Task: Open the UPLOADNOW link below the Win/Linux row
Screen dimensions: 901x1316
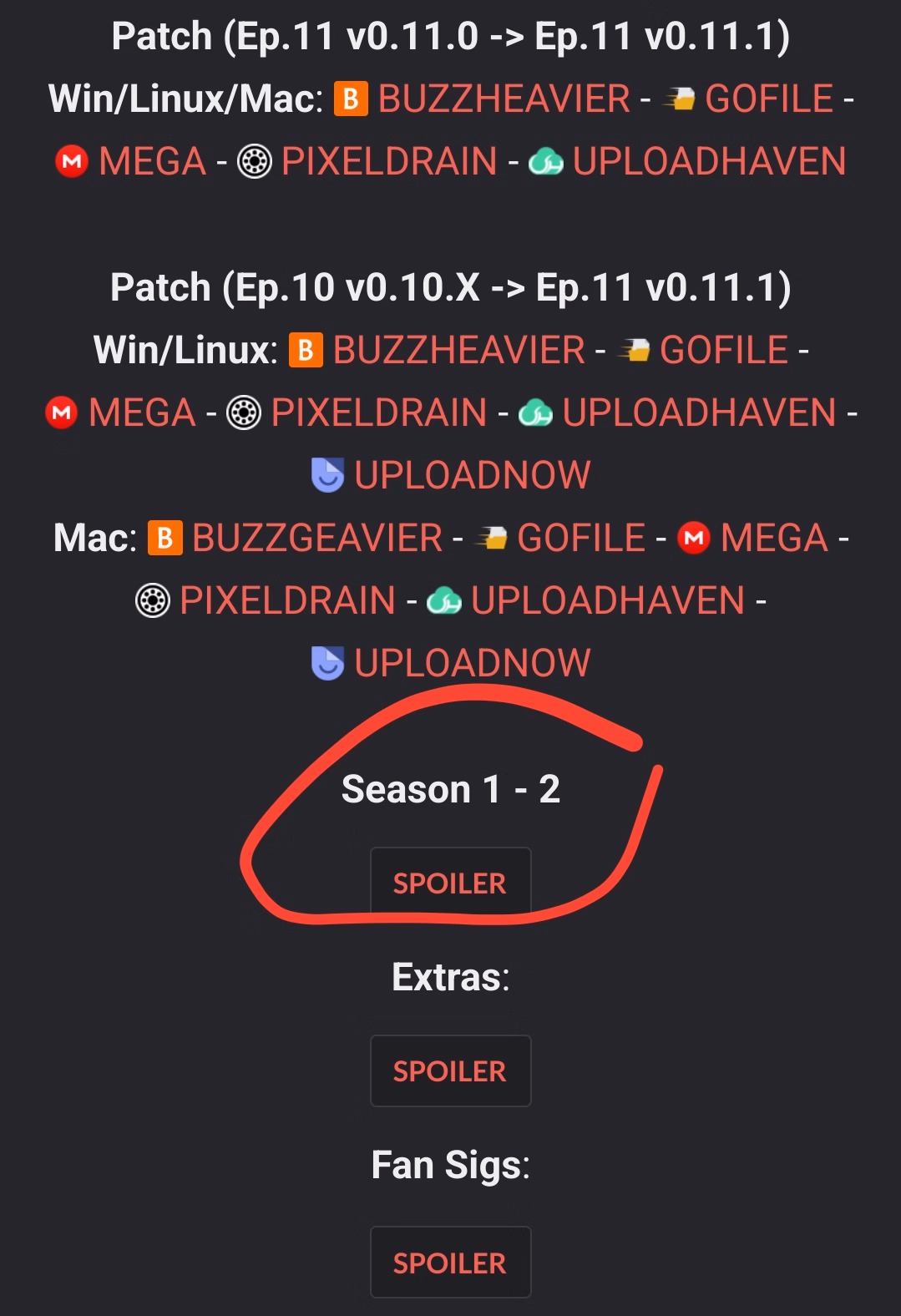Action: tap(473, 475)
